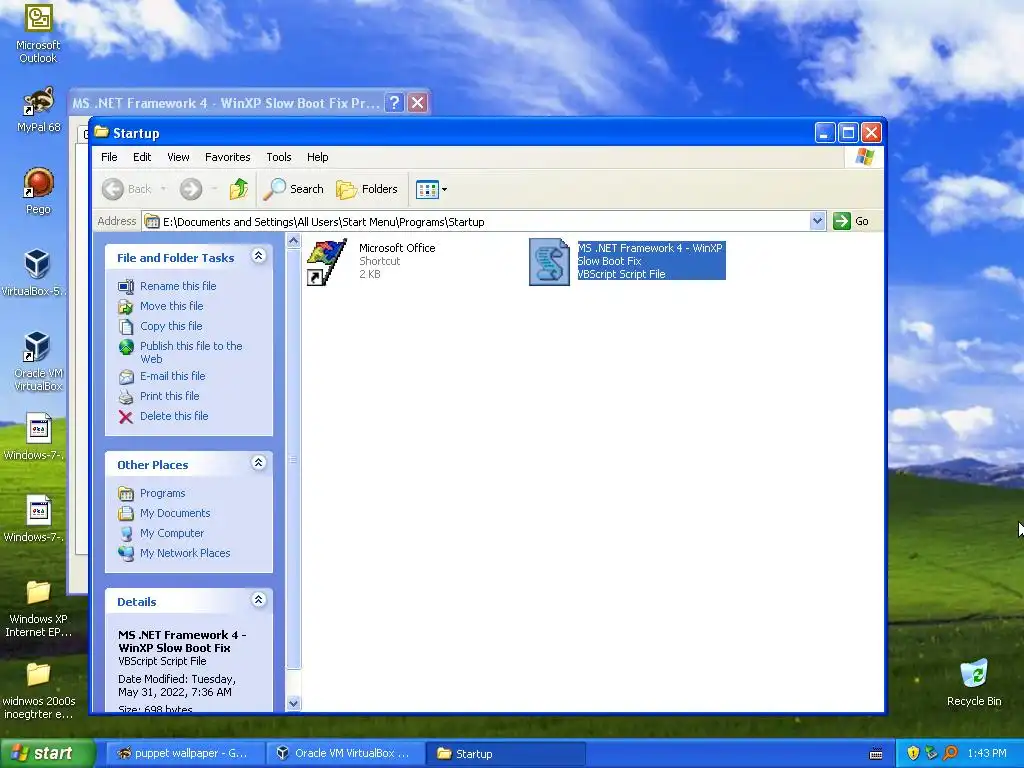Open the widnwos 20o0s folder on desktop

(x=38, y=690)
